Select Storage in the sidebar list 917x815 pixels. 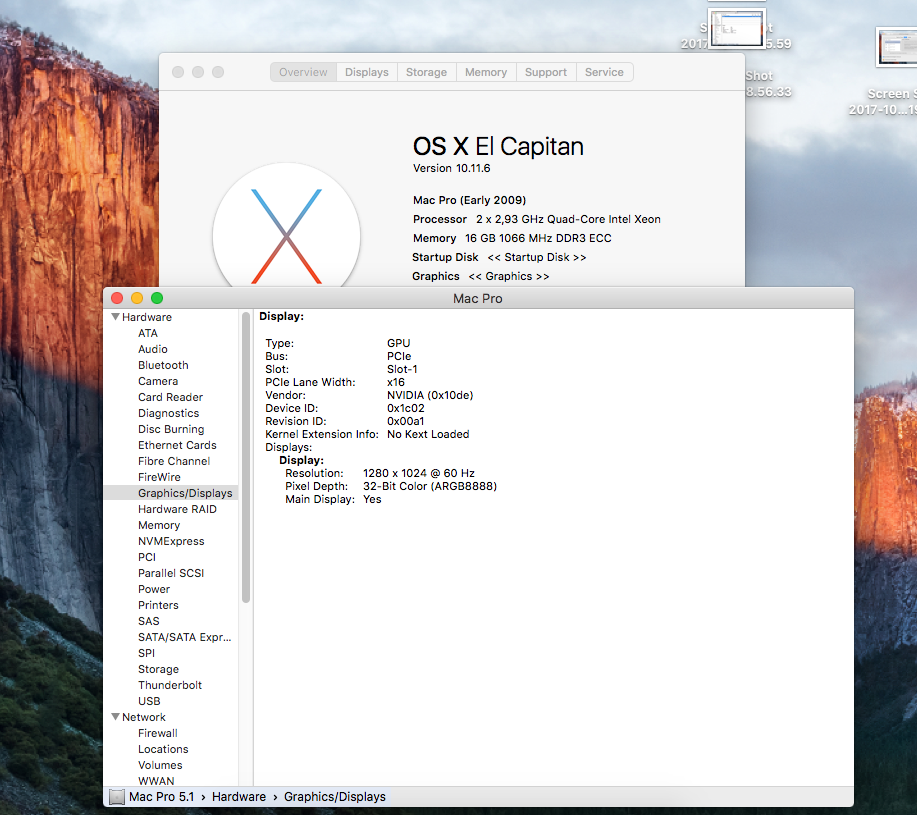click(x=158, y=669)
